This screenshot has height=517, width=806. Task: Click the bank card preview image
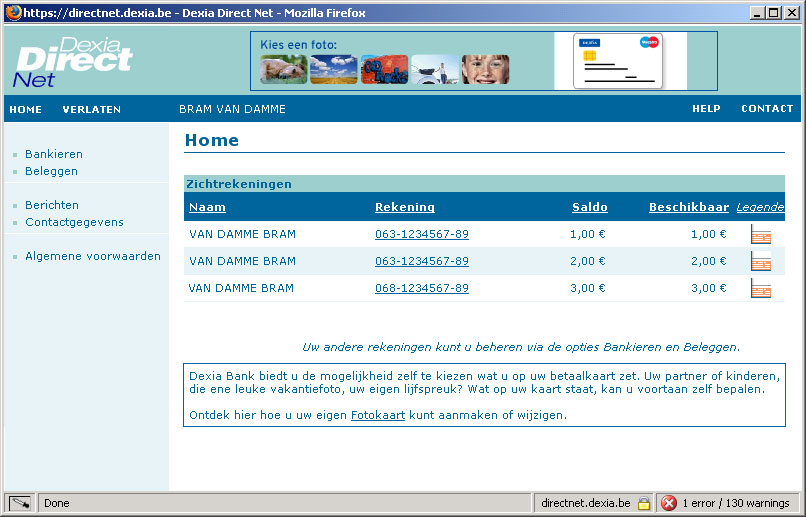(x=619, y=62)
